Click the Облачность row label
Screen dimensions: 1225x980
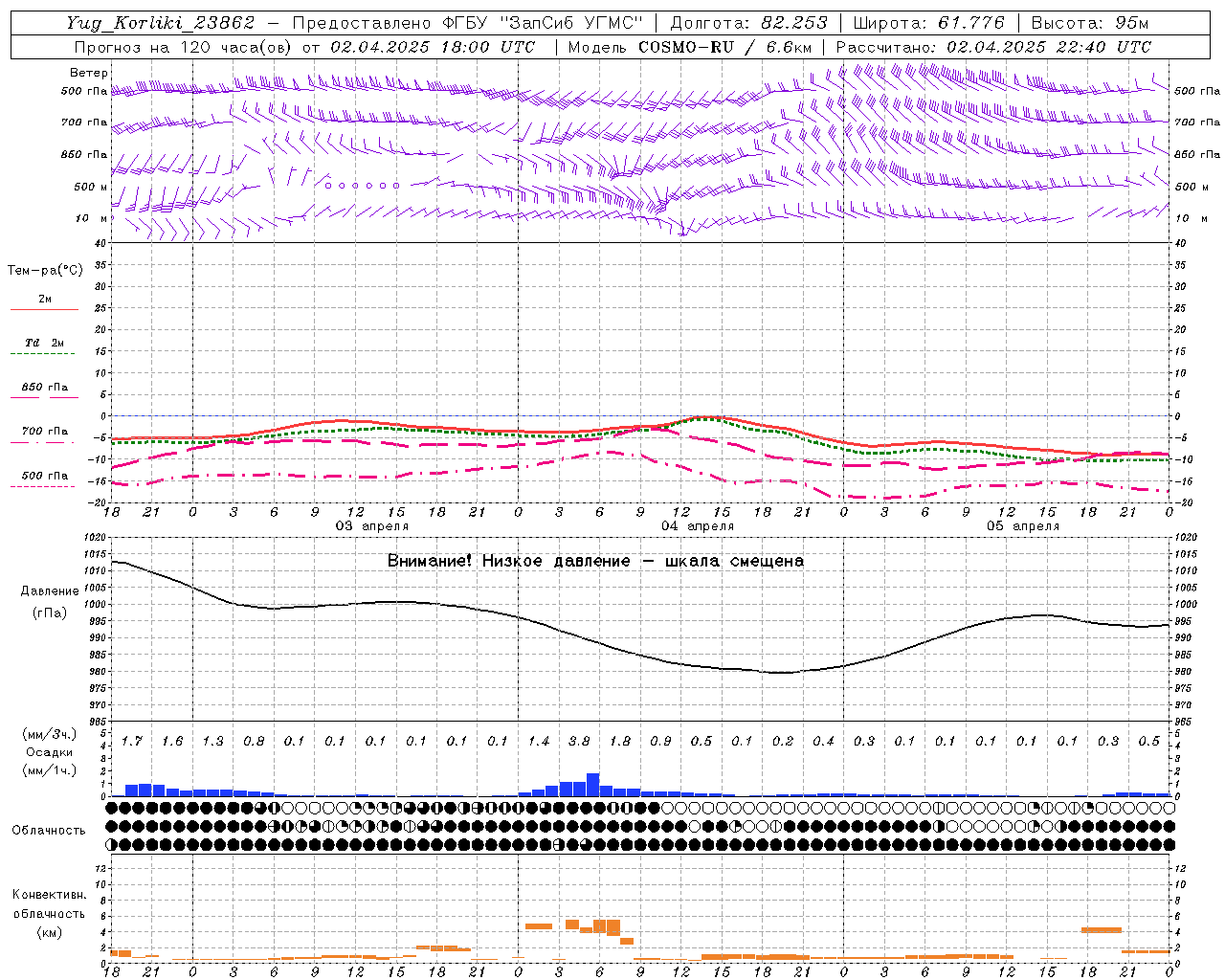click(x=49, y=830)
